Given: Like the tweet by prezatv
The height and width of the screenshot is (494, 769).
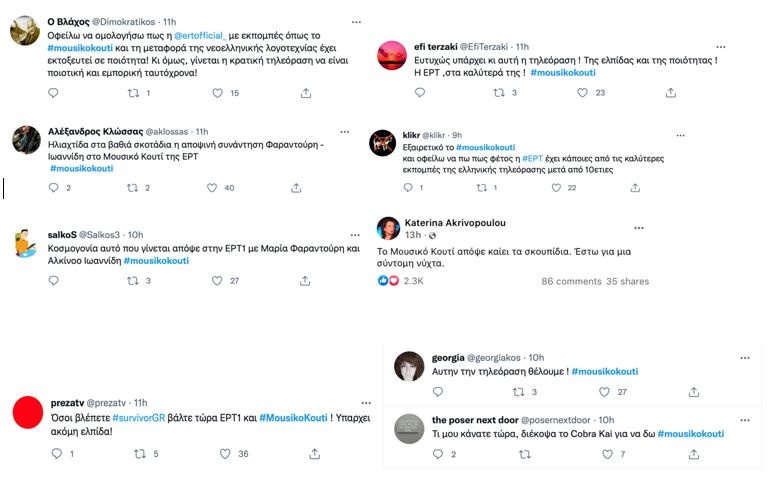Looking at the screenshot, I should 216,454.
